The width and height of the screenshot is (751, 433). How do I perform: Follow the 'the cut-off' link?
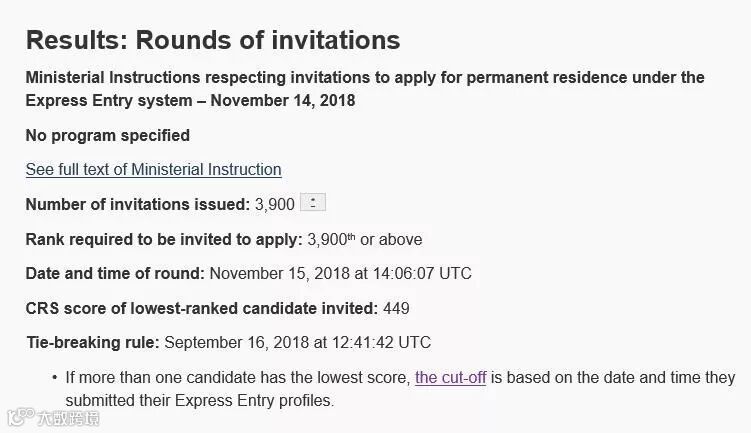(450, 377)
